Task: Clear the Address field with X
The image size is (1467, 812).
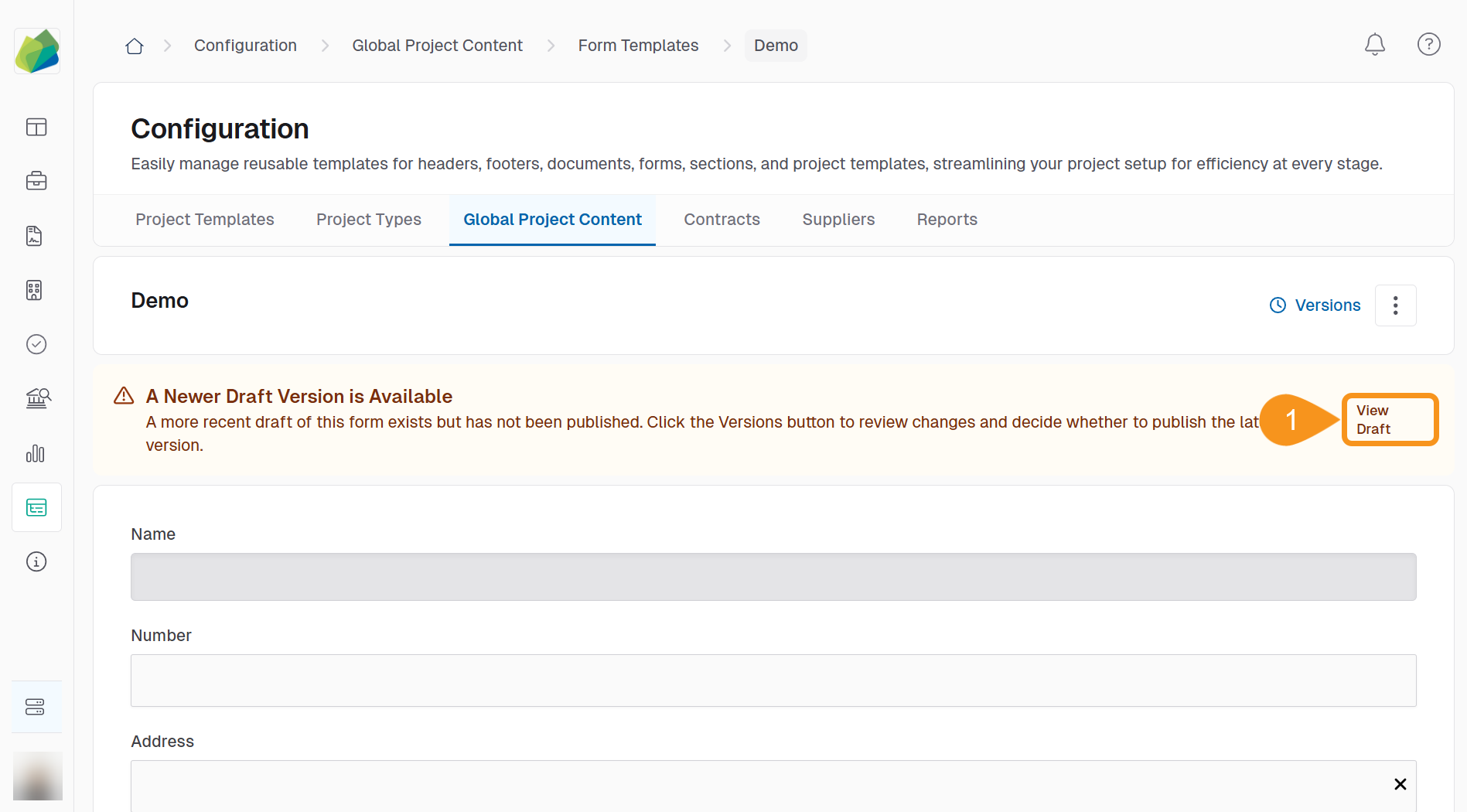Action: 1400,784
